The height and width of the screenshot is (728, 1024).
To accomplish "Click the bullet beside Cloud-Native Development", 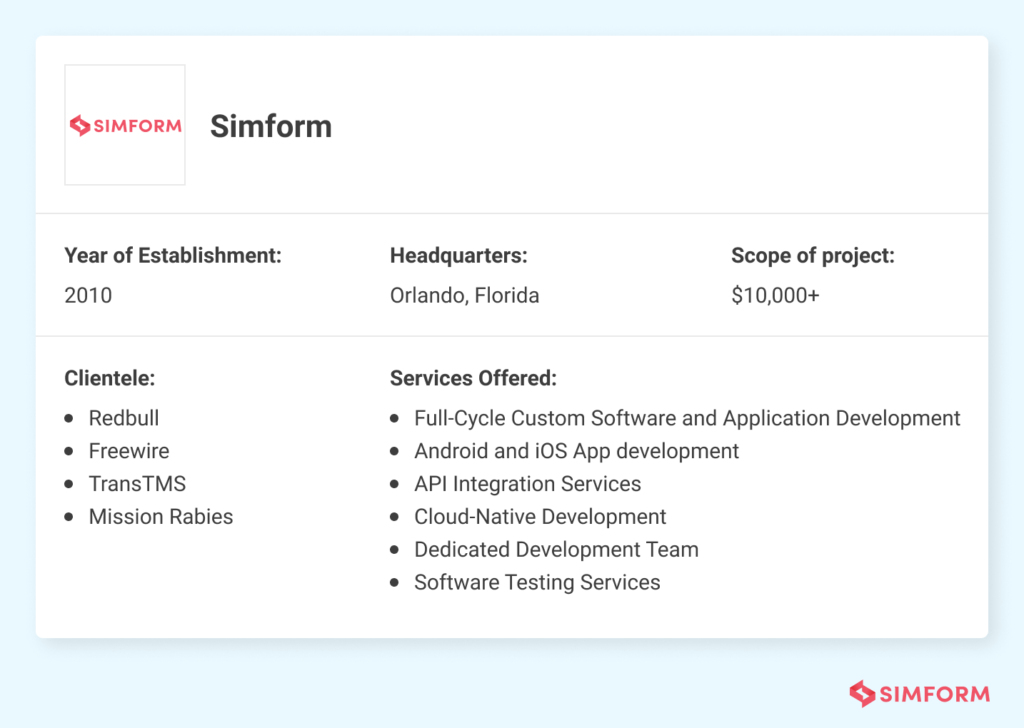I will 396,517.
